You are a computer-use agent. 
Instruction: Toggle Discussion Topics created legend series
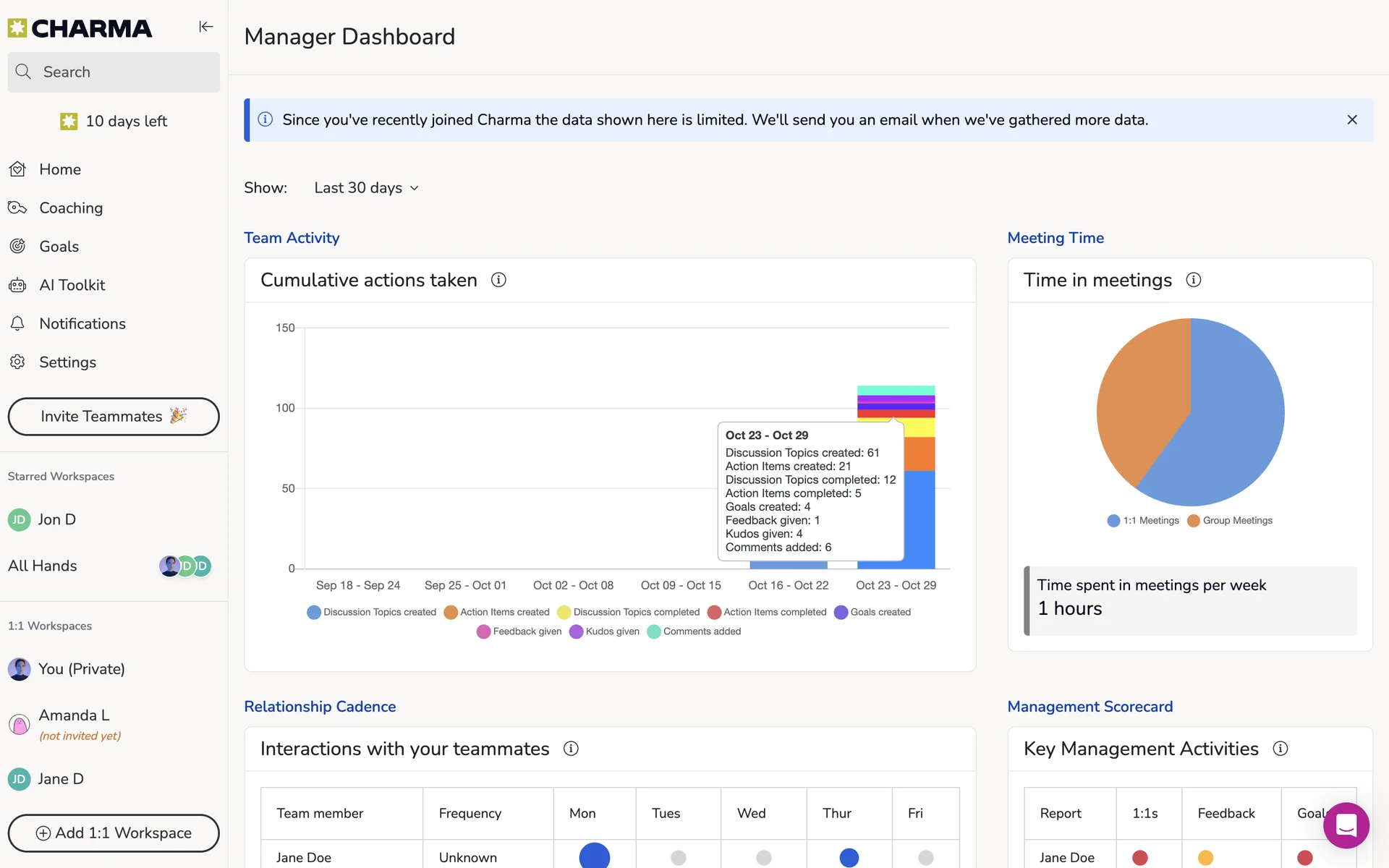pos(372,612)
